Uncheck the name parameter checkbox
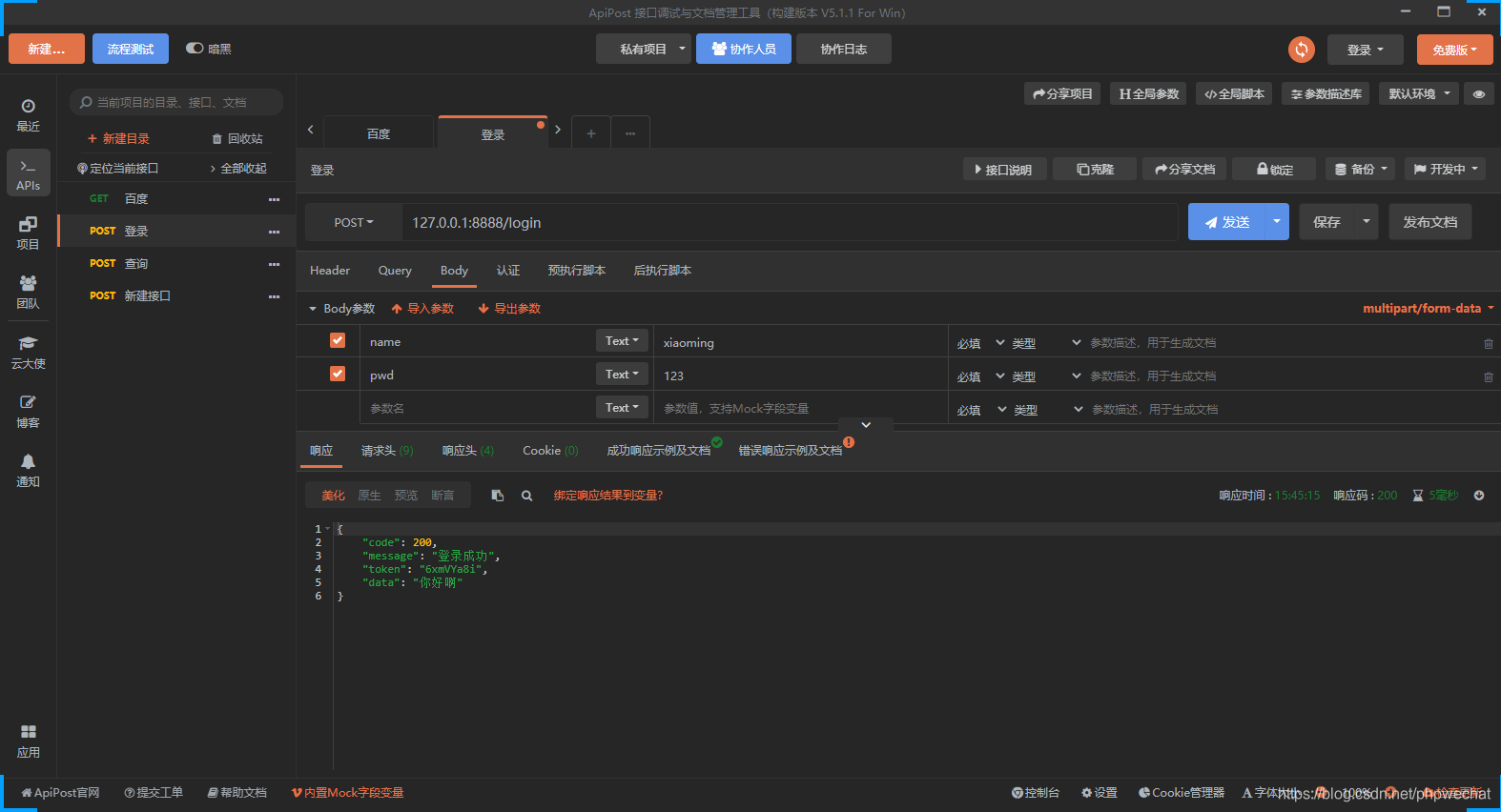Image resolution: width=1501 pixels, height=812 pixels. (x=338, y=340)
